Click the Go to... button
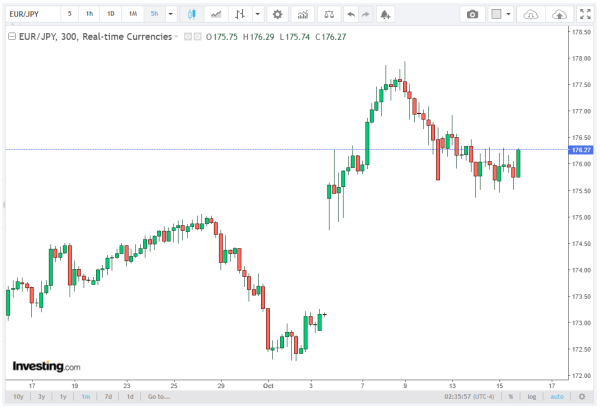The image size is (600, 410). (x=158, y=396)
